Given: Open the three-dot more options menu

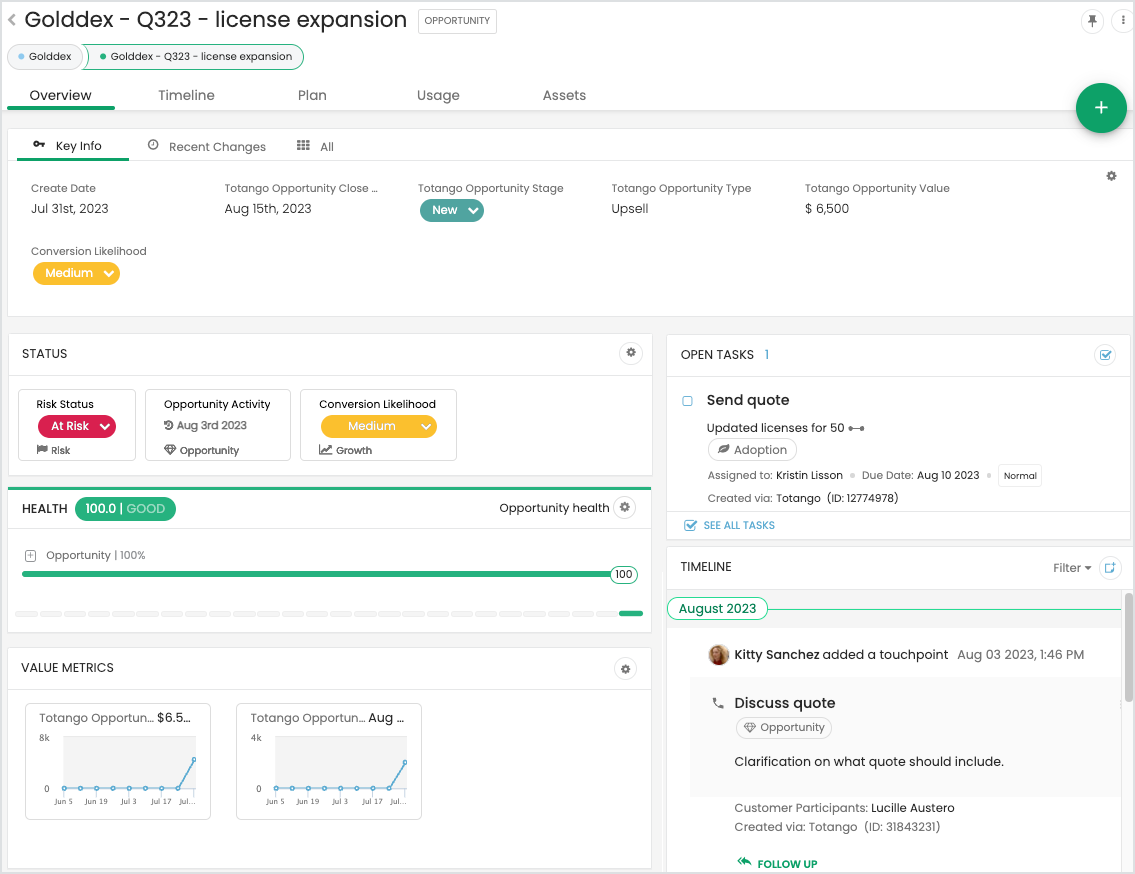Looking at the screenshot, I should pos(1123,20).
